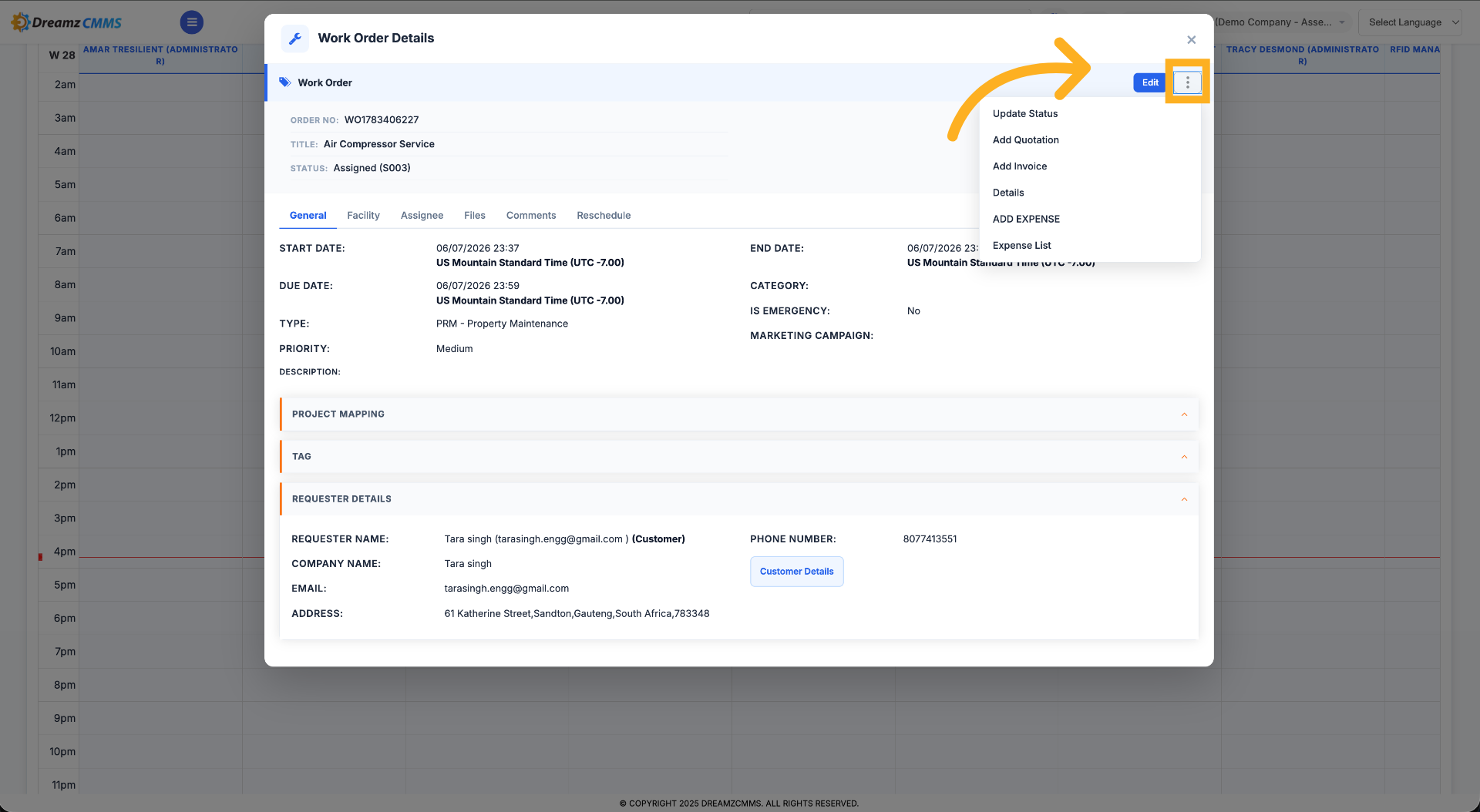Image resolution: width=1480 pixels, height=812 pixels.
Task: Click the status Assigned (S003)
Action: tap(372, 168)
